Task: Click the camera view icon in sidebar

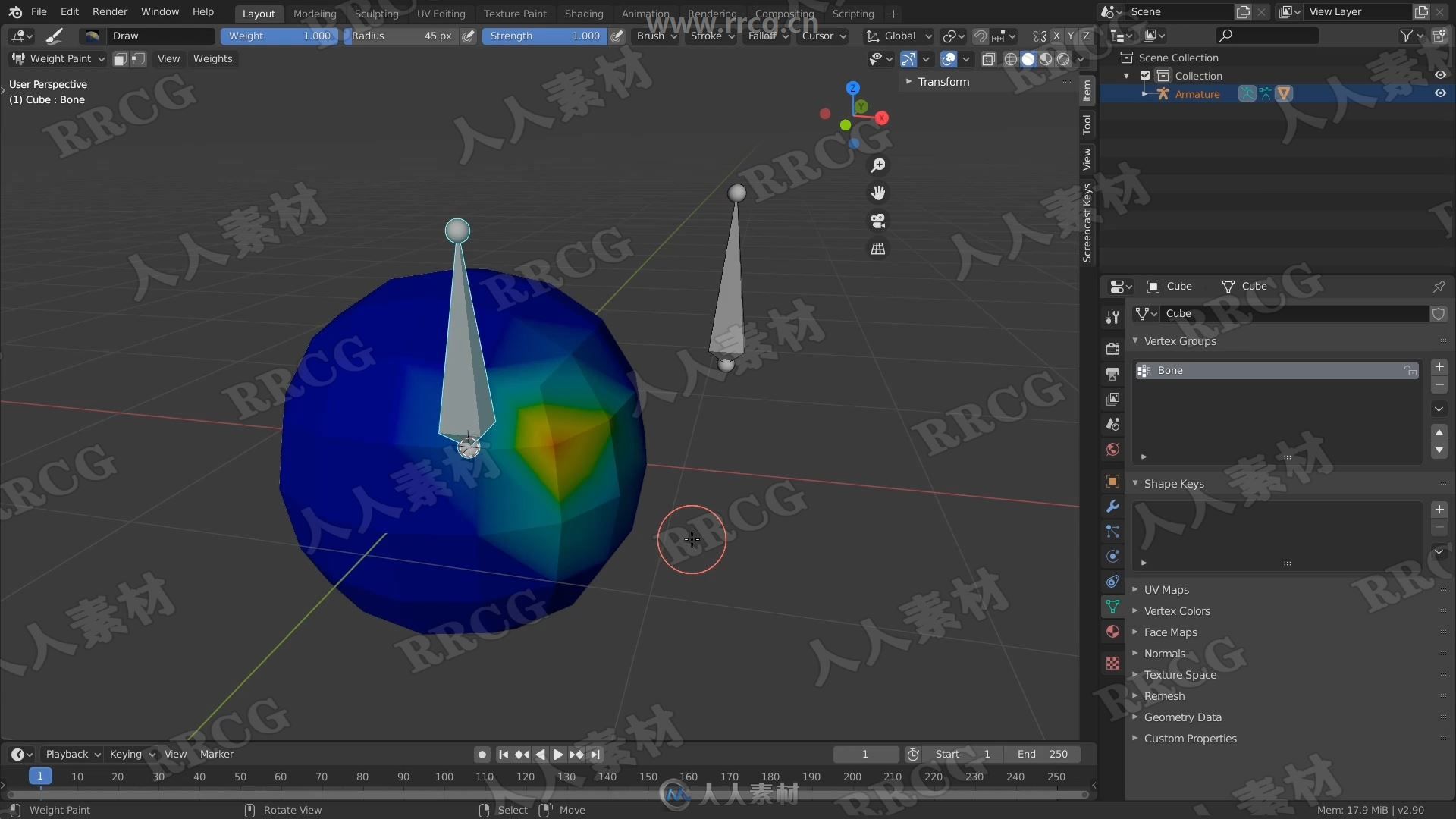Action: tap(878, 219)
